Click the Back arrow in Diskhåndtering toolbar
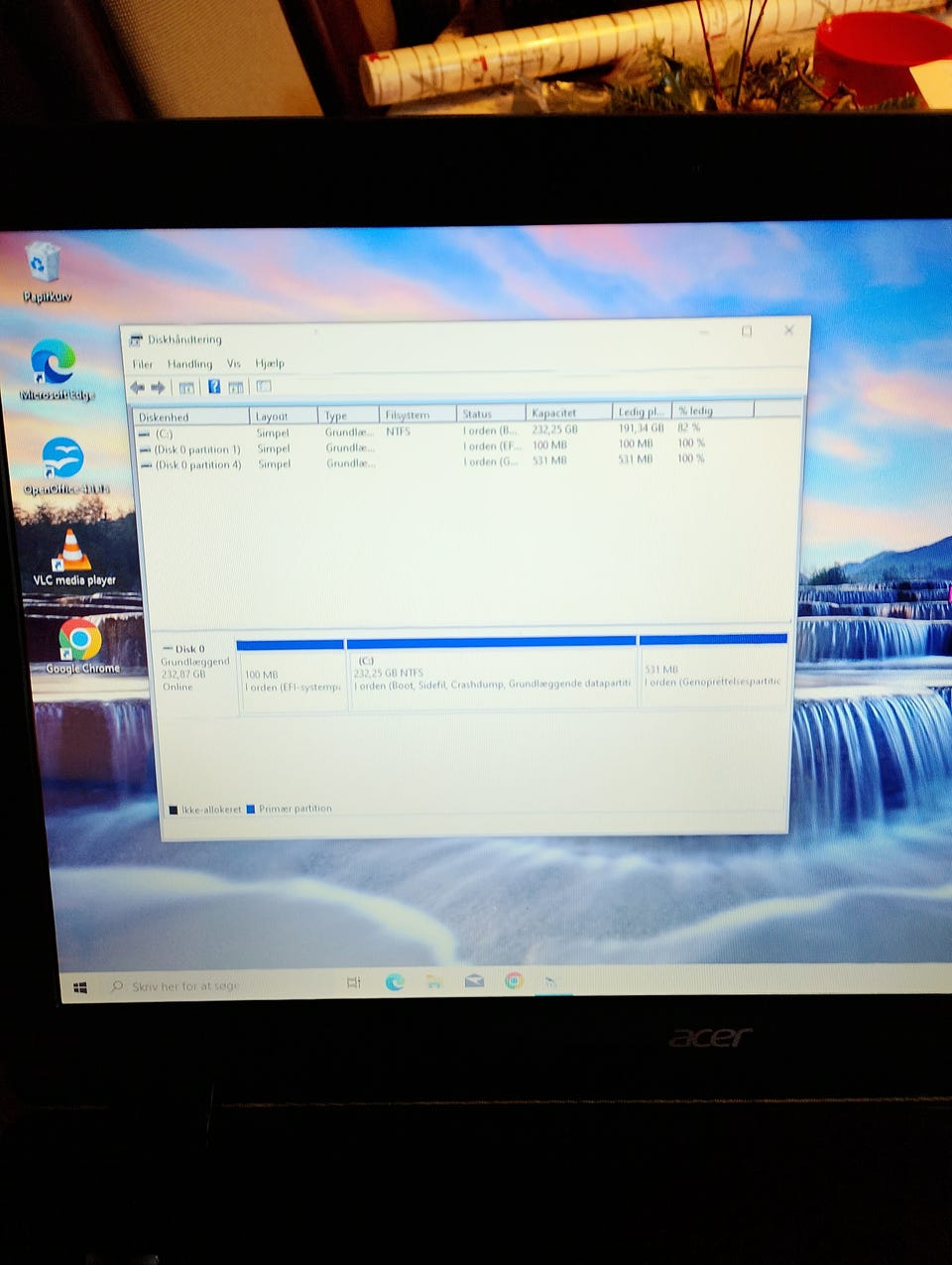Image resolution: width=952 pixels, height=1265 pixels. 138,387
